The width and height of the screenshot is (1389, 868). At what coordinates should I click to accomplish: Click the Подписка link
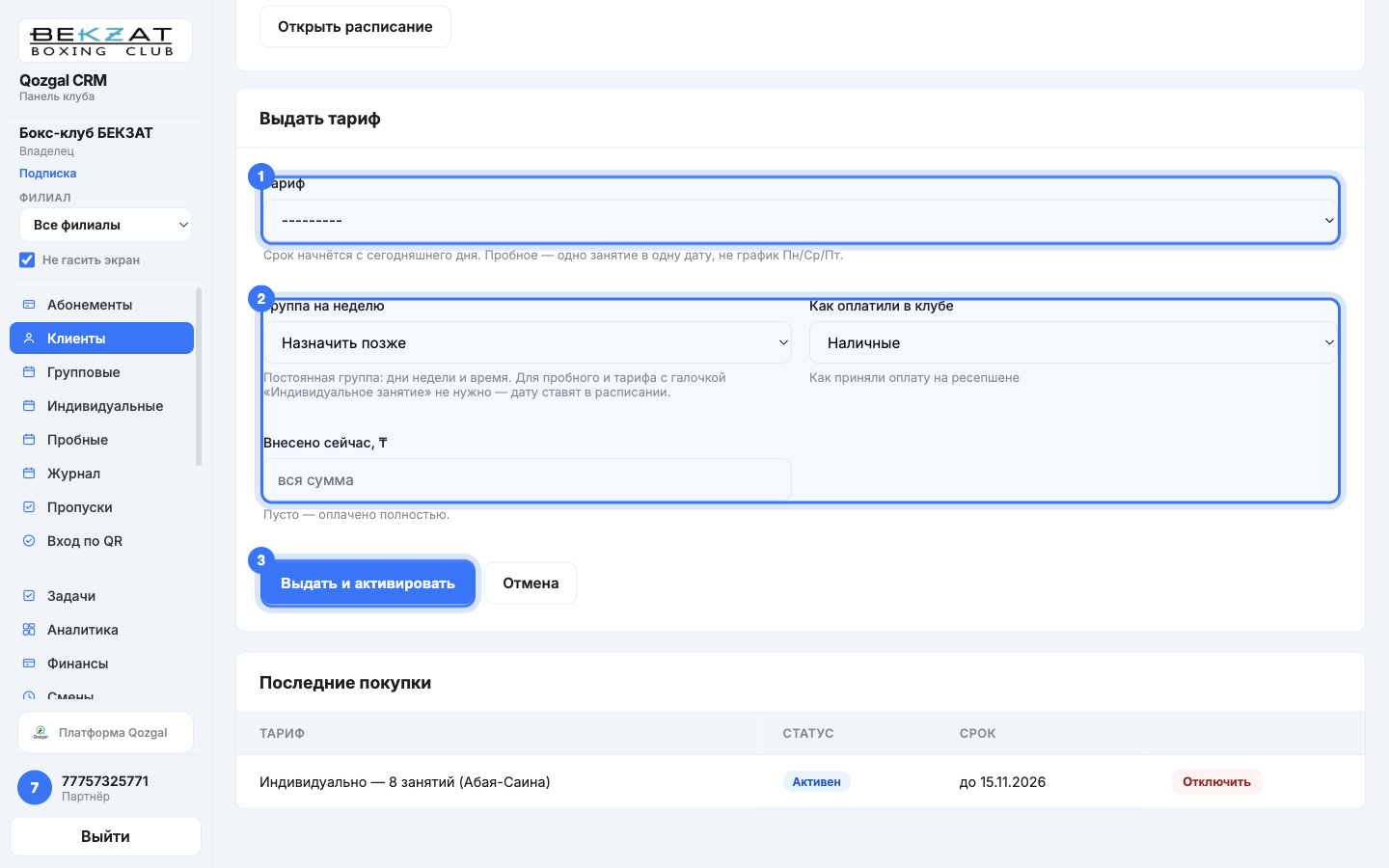(47, 174)
